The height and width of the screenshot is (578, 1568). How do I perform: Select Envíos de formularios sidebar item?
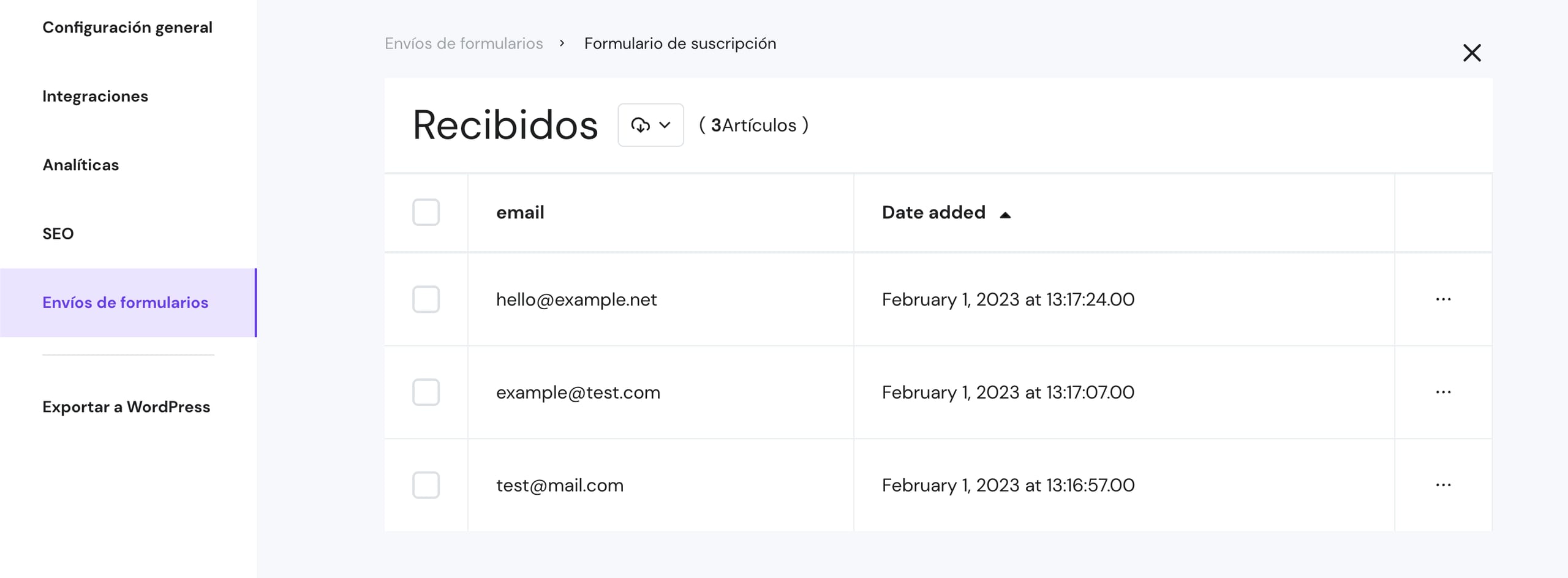(126, 302)
